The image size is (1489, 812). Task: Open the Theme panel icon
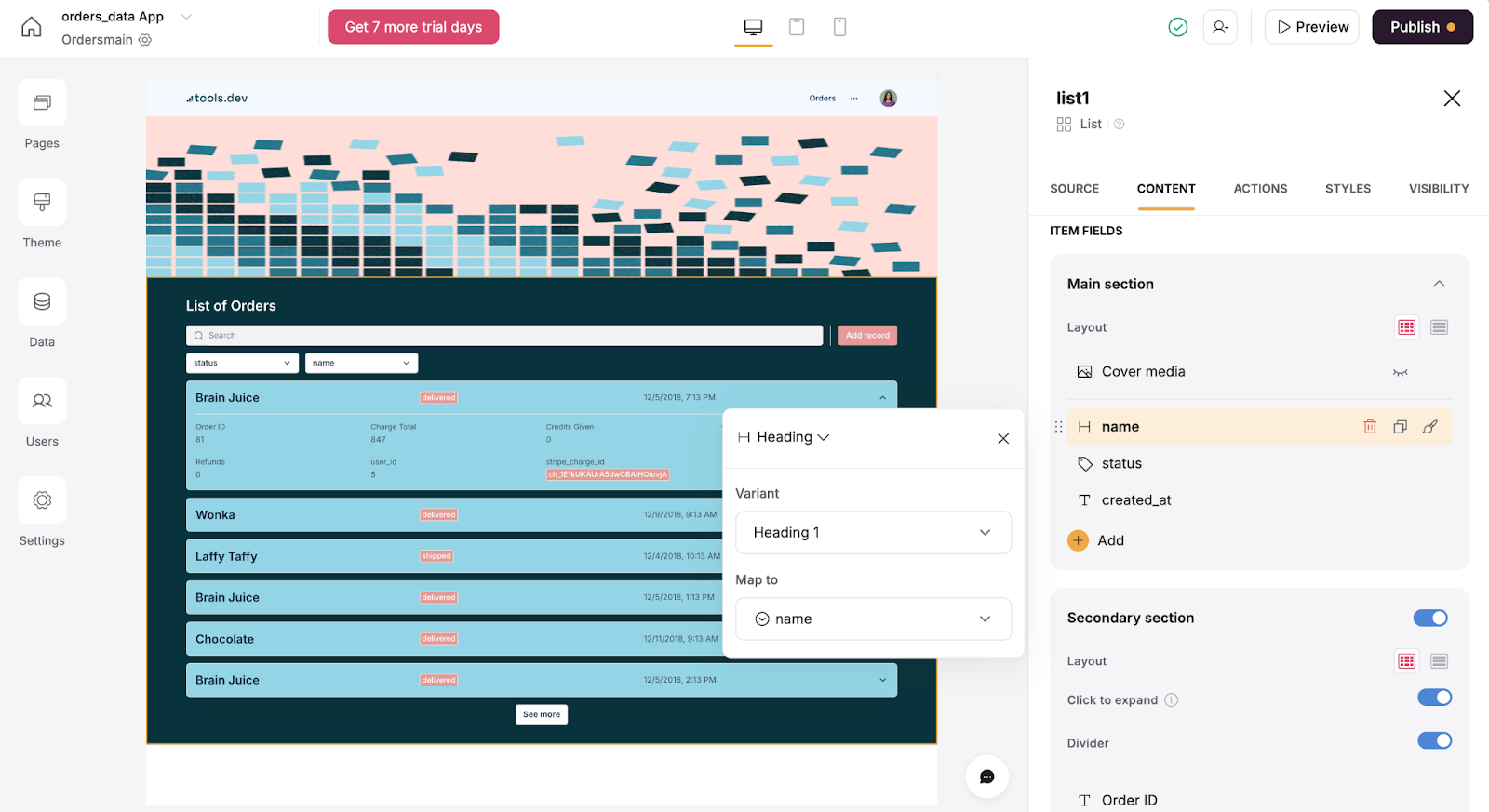coord(42,203)
